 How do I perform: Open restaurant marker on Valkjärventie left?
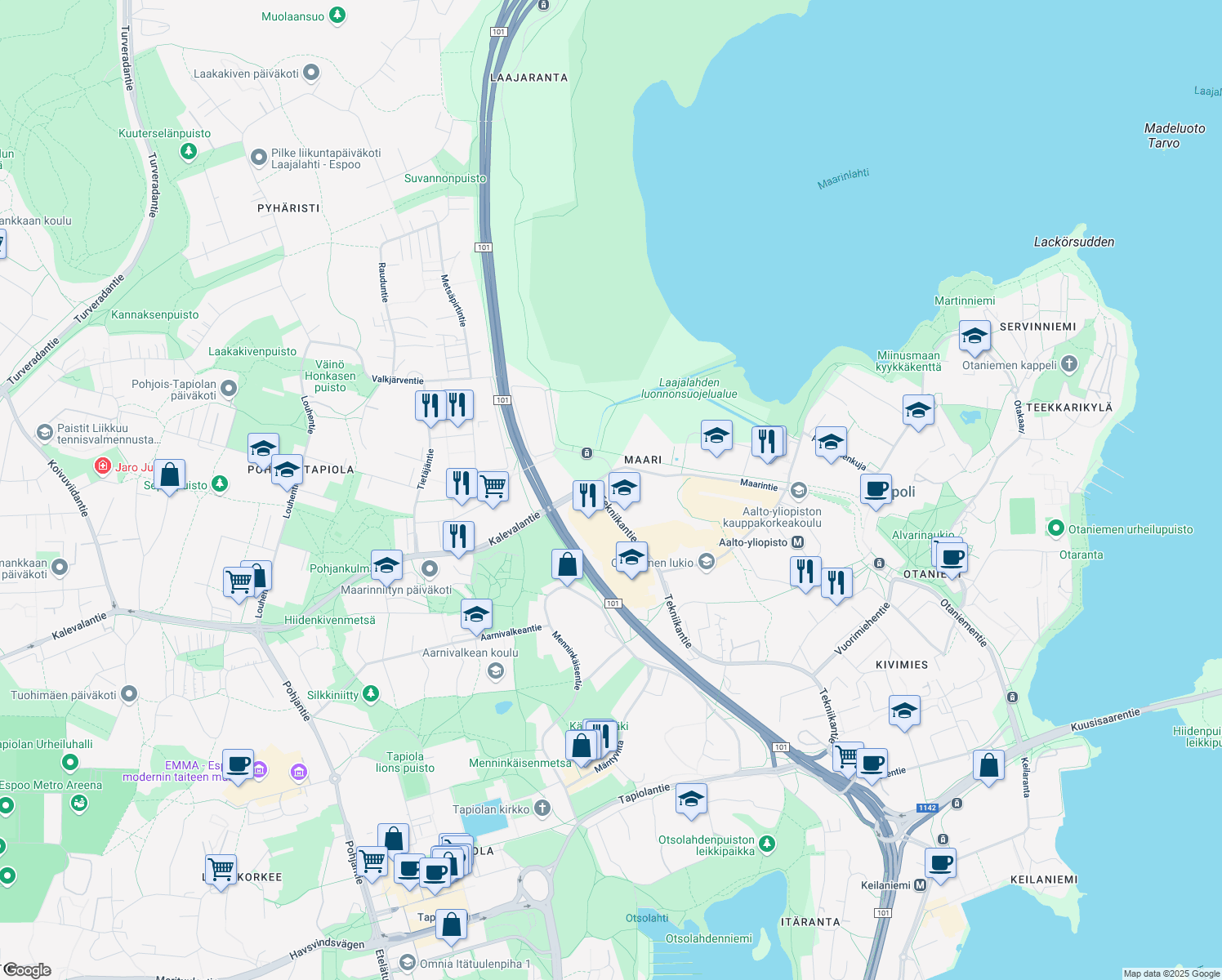click(430, 407)
